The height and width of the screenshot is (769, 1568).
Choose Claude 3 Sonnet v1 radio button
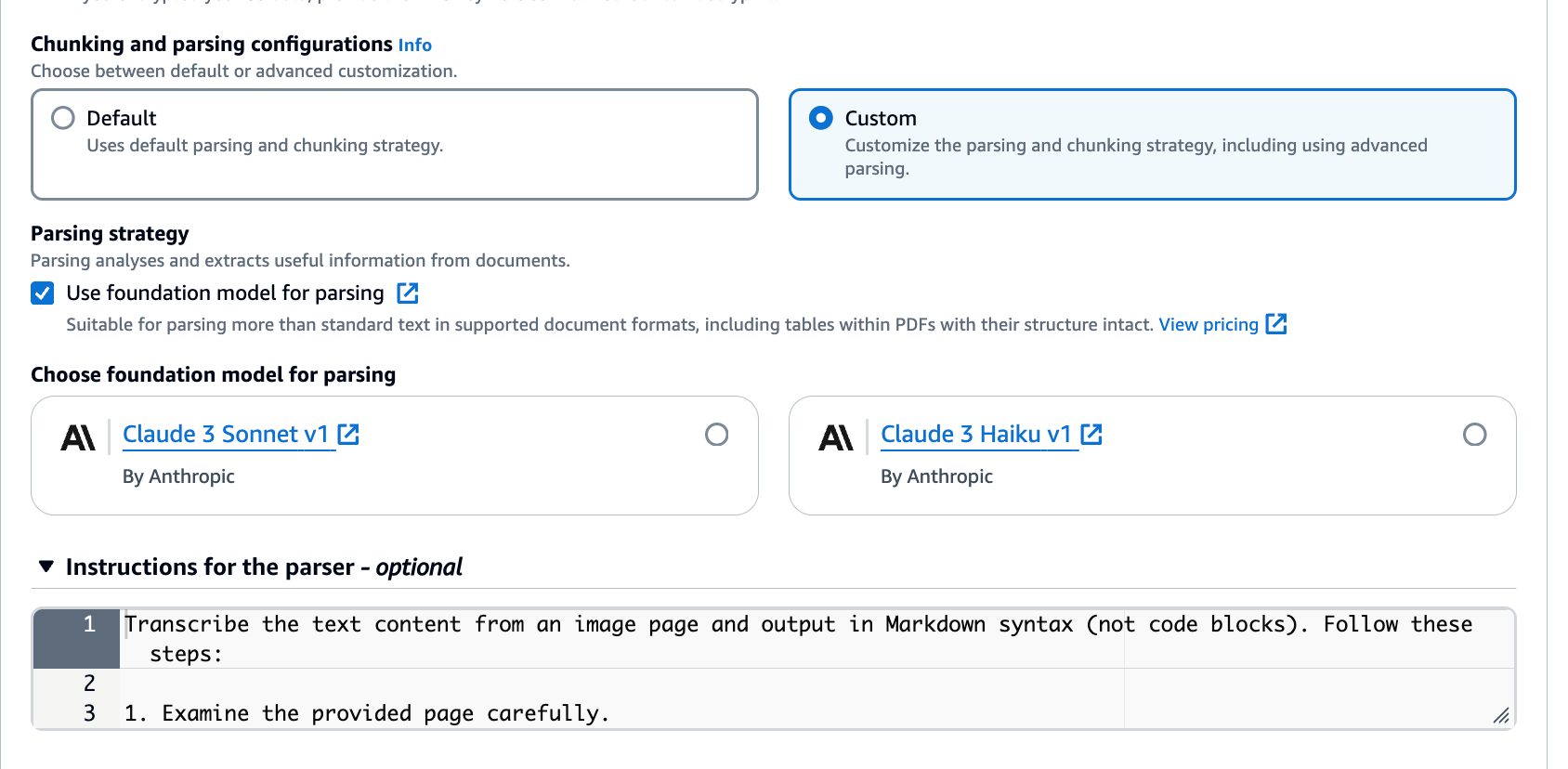coord(716,435)
